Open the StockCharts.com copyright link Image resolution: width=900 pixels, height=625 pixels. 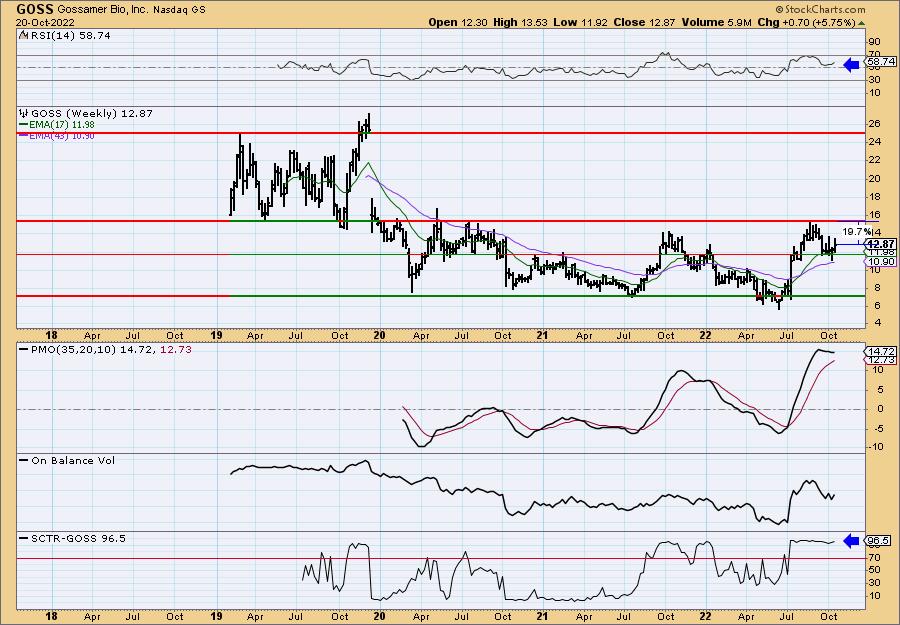tap(820, 9)
